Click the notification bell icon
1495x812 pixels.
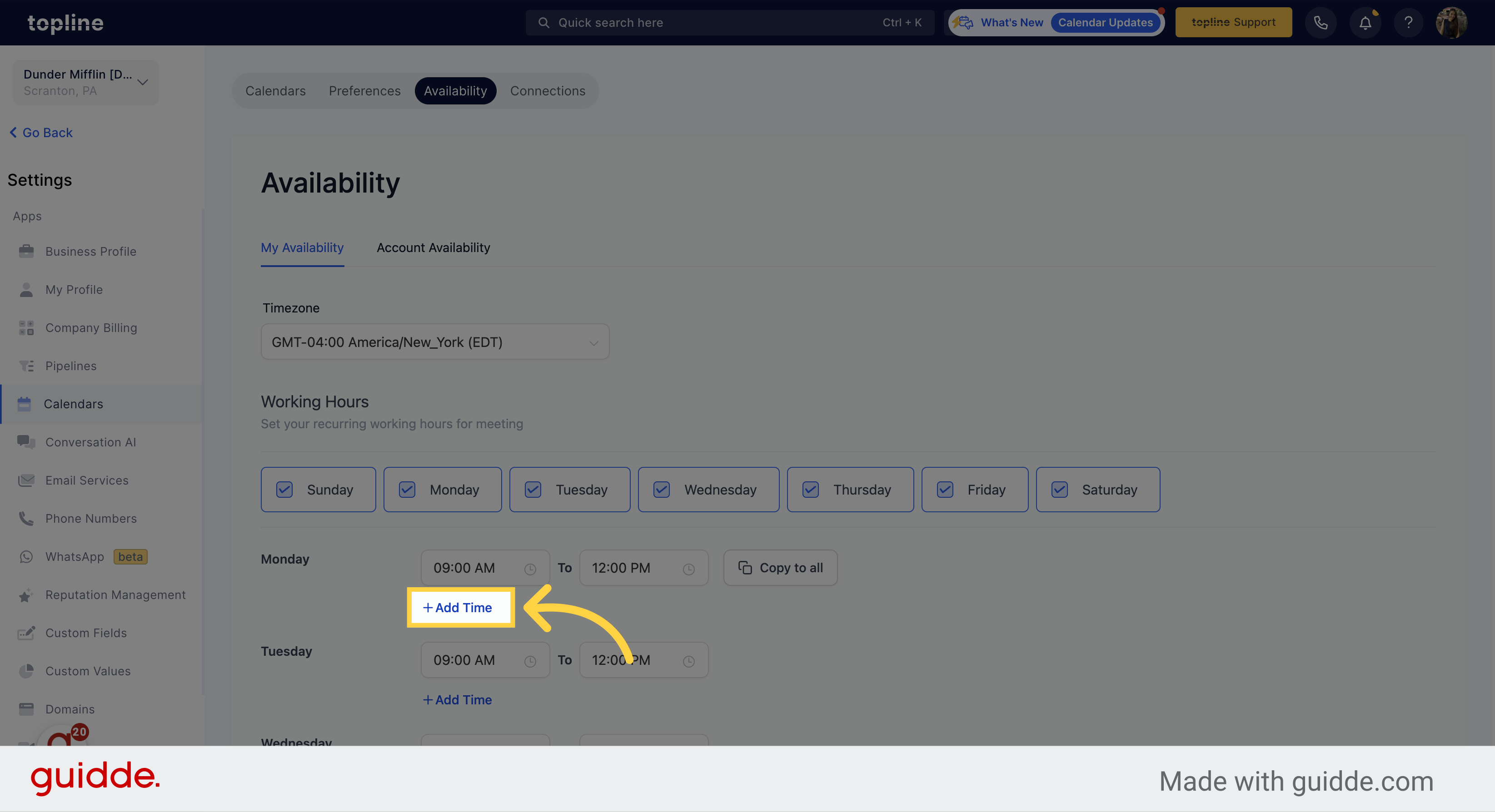(x=1365, y=22)
